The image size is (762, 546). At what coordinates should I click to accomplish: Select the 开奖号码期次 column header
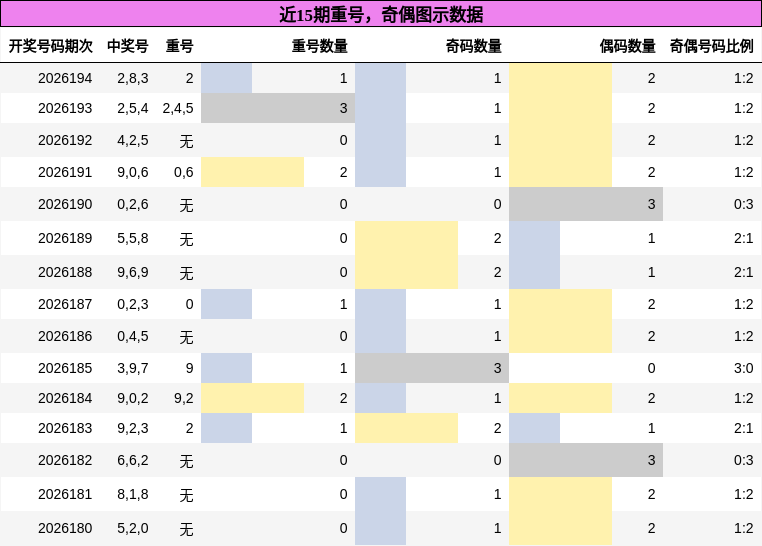click(x=51, y=46)
